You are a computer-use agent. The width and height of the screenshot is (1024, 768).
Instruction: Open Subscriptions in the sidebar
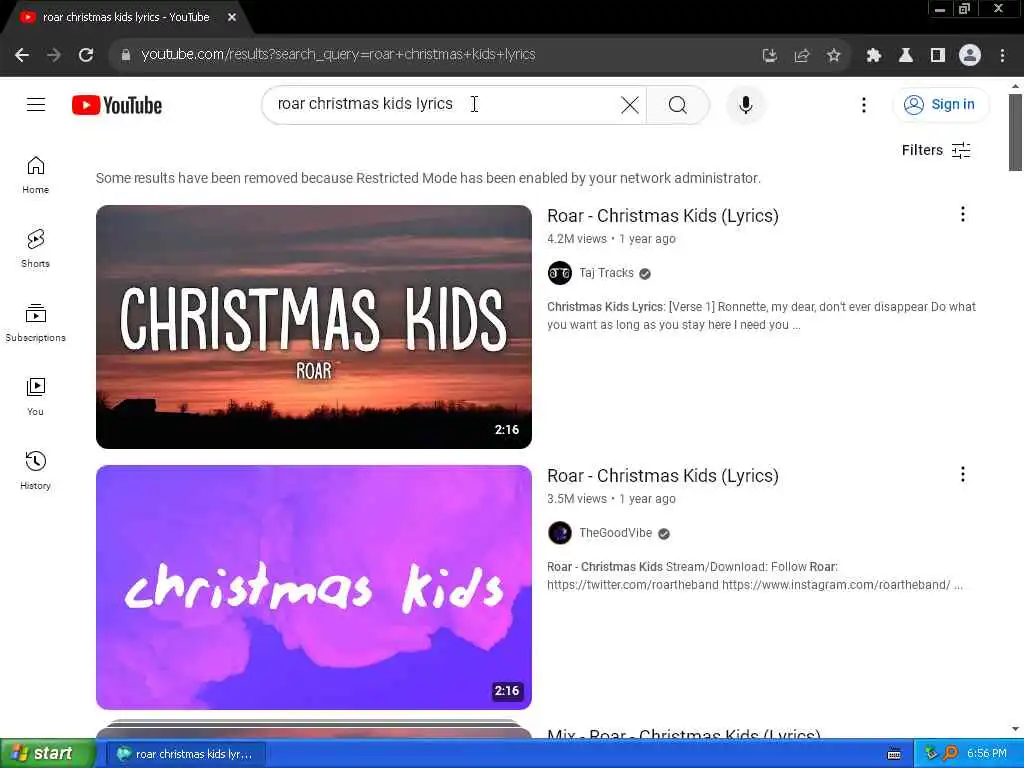point(35,323)
